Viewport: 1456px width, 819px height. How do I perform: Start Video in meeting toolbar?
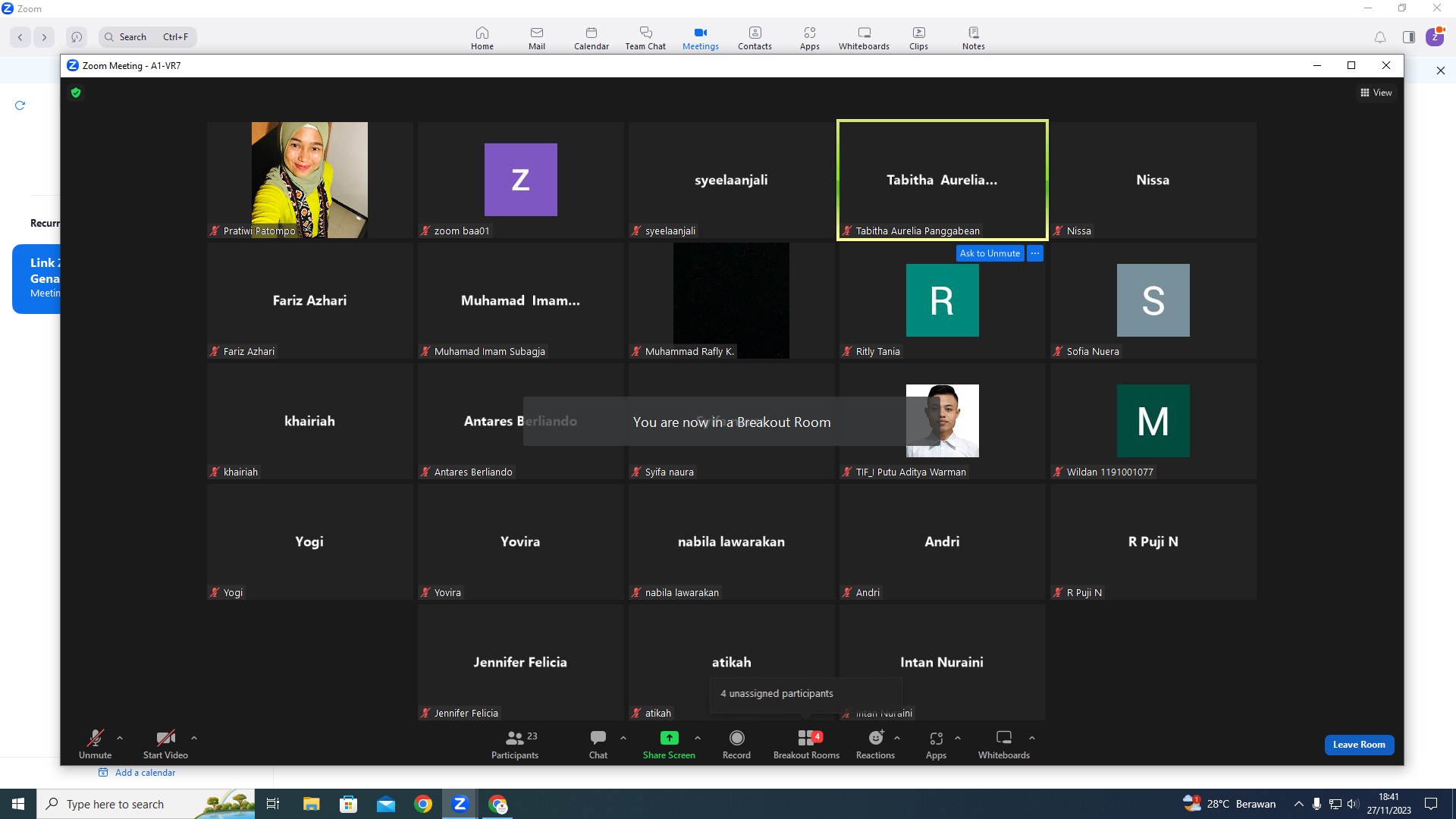pos(165,744)
